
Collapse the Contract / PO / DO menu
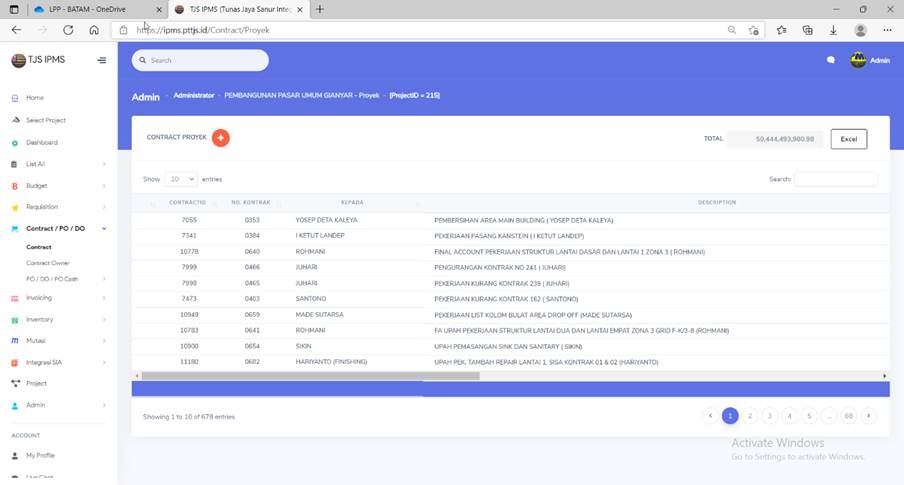[104, 229]
